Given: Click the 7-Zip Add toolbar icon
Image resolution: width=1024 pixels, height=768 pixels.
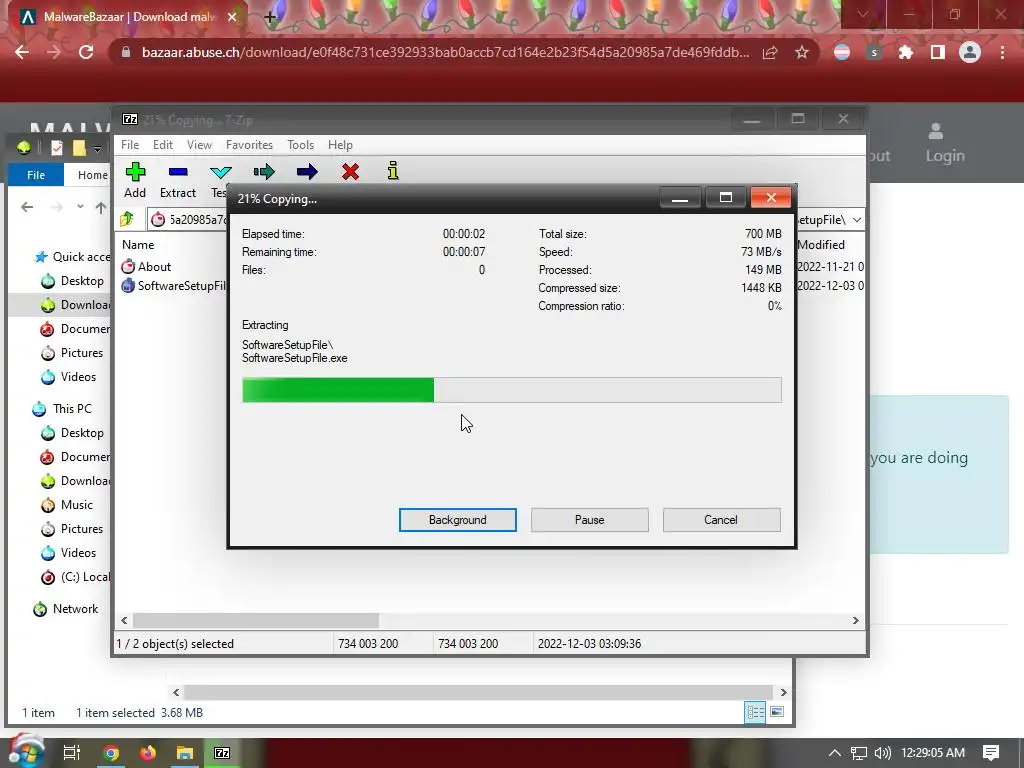Looking at the screenshot, I should click(x=135, y=172).
